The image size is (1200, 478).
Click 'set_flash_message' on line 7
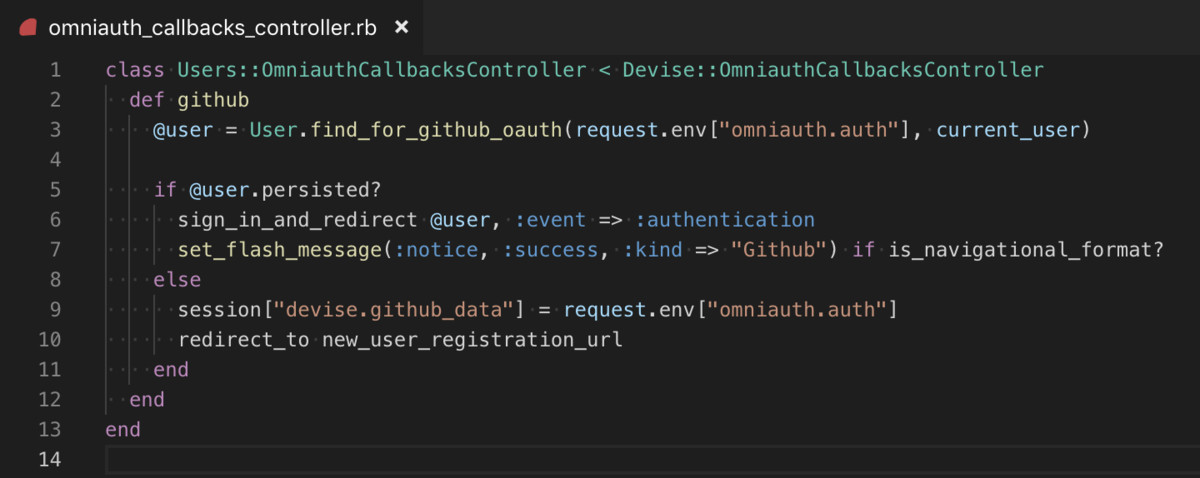pyautogui.click(x=279, y=250)
